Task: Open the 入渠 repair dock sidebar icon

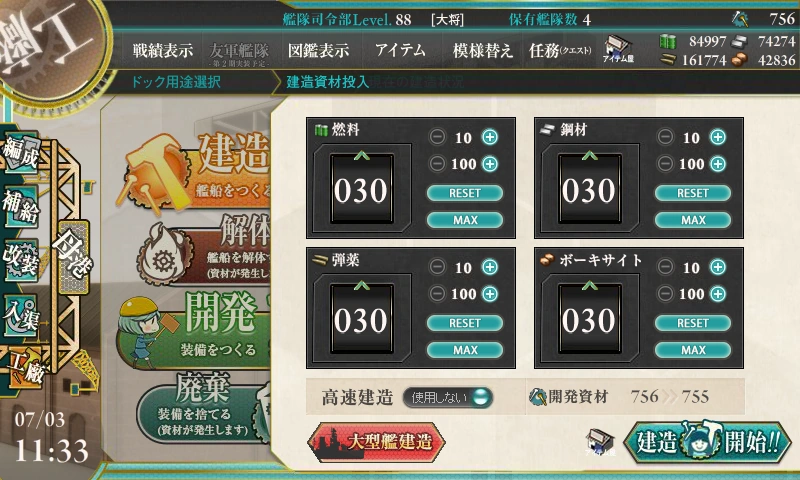Action: pyautogui.click(x=21, y=315)
